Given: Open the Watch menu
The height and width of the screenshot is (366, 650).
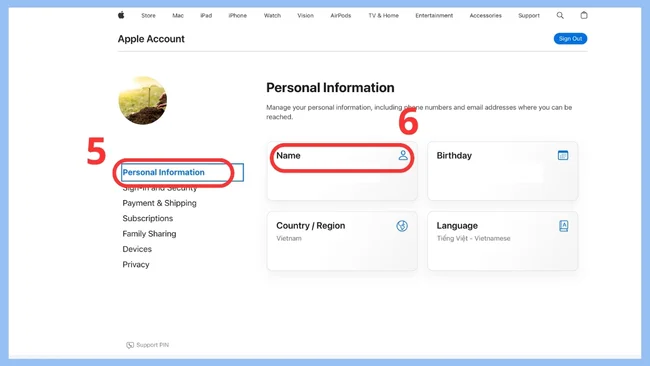Looking at the screenshot, I should [x=272, y=15].
